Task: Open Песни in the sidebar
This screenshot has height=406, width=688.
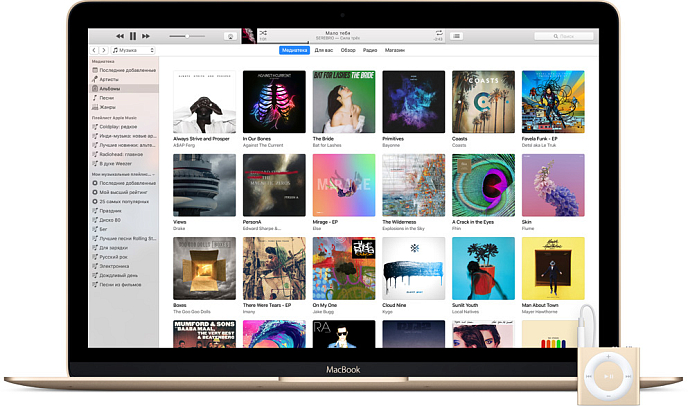Action: (124, 98)
